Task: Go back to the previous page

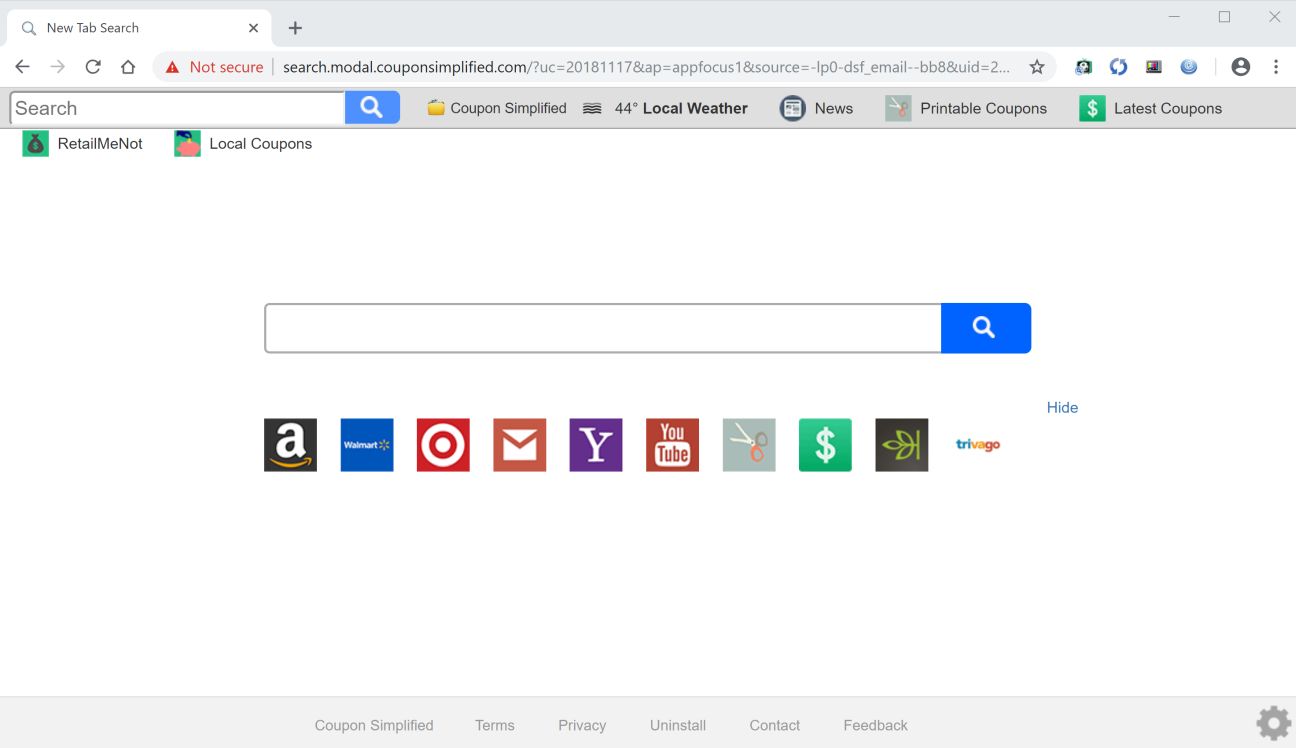Action: (x=22, y=67)
